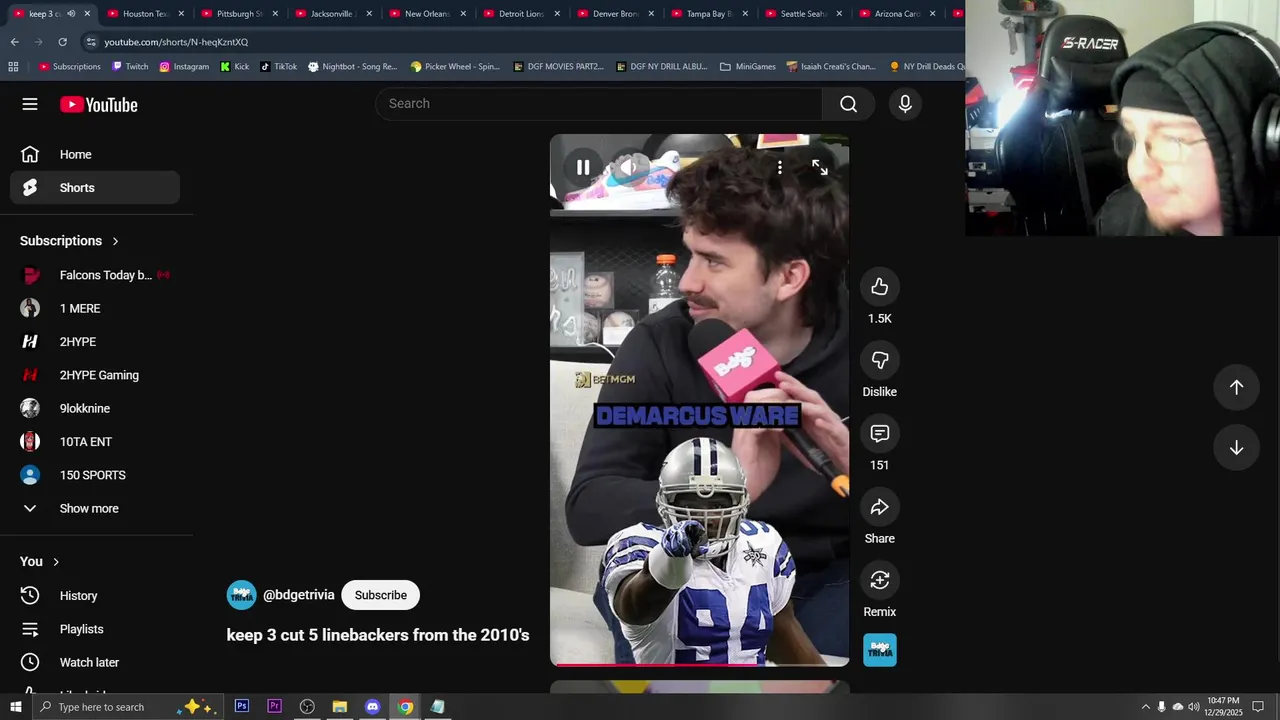Click the YouTube logo
1280x720 pixels.
[x=98, y=104]
